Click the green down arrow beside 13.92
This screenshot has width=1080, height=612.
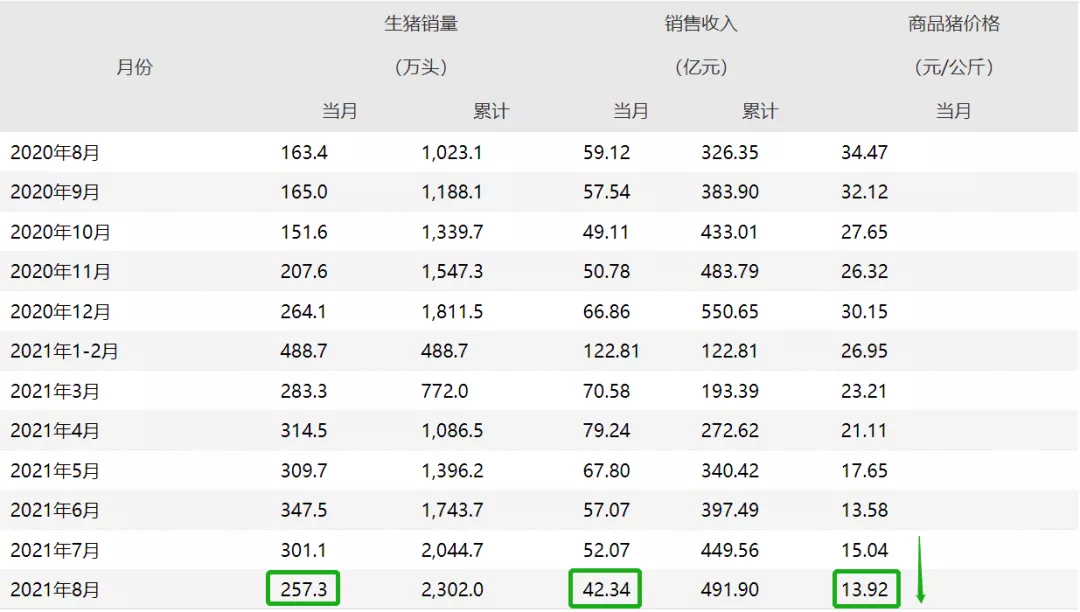pyautogui.click(x=920, y=570)
